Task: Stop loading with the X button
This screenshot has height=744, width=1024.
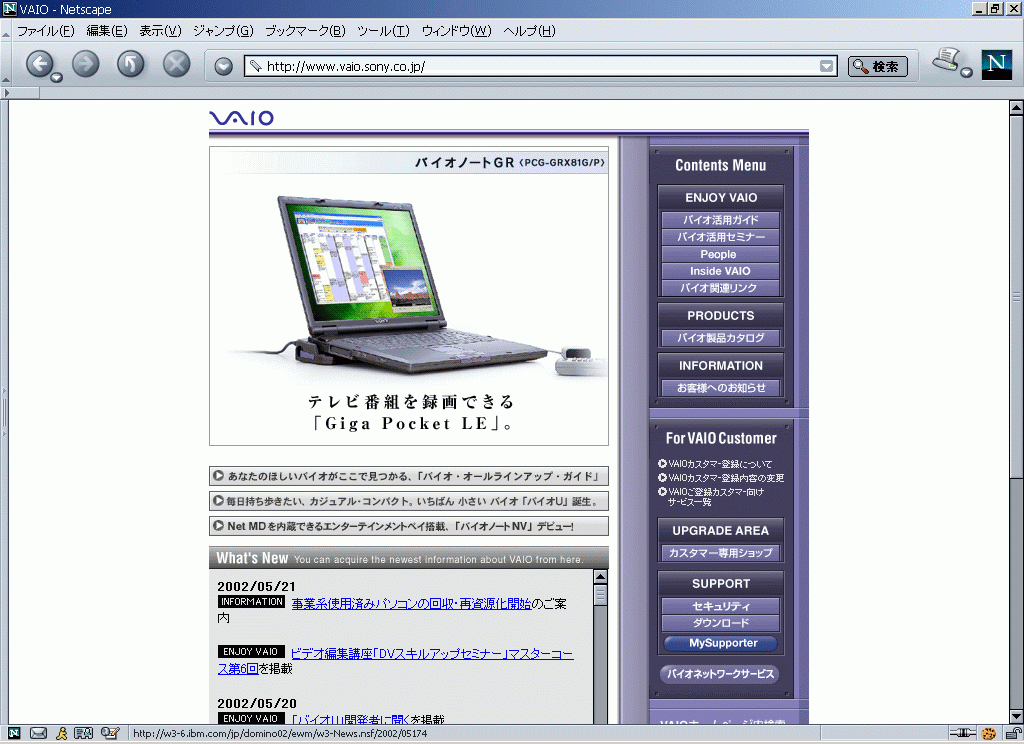Action: click(x=176, y=64)
